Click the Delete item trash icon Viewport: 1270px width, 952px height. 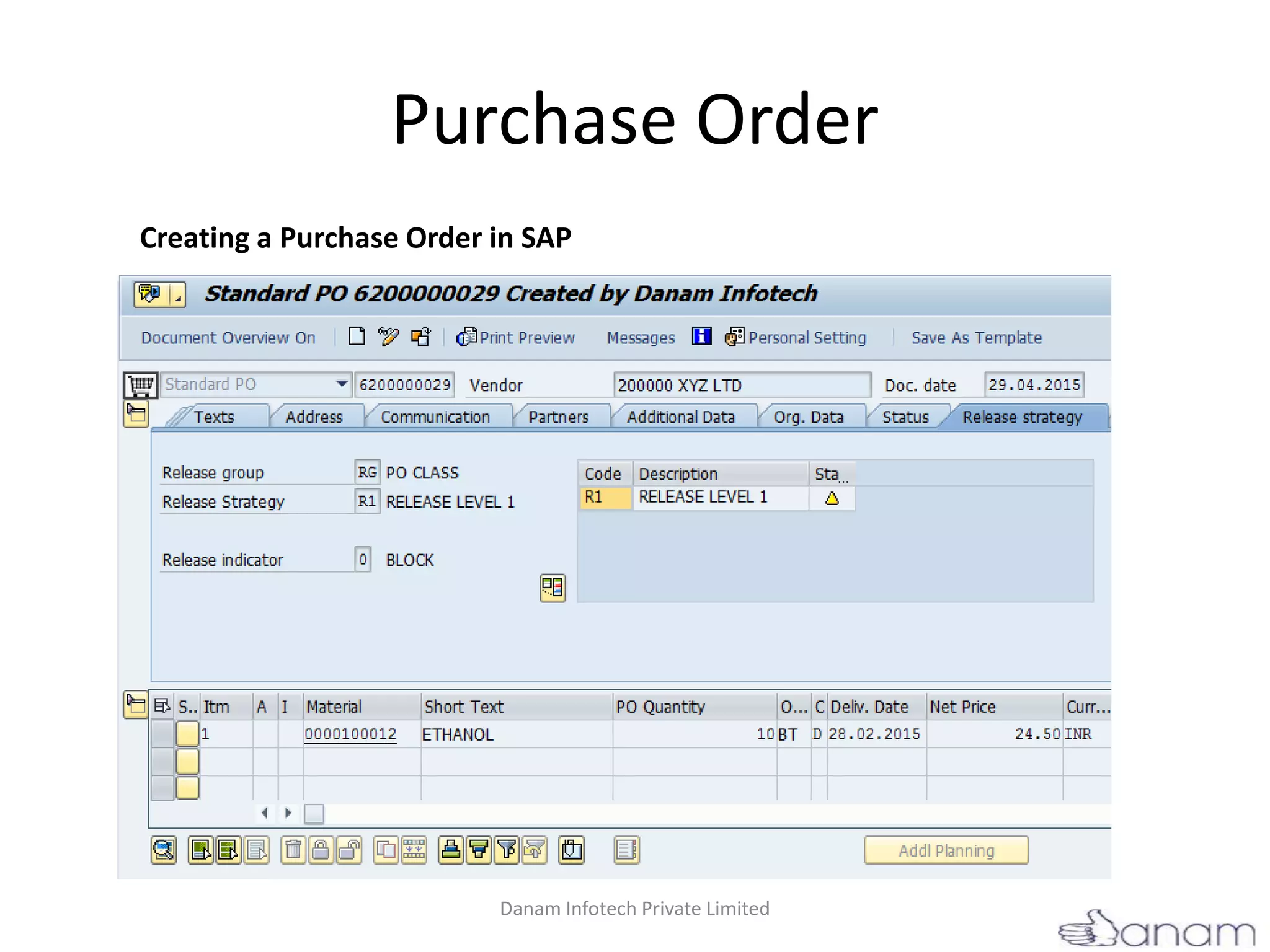[293, 850]
